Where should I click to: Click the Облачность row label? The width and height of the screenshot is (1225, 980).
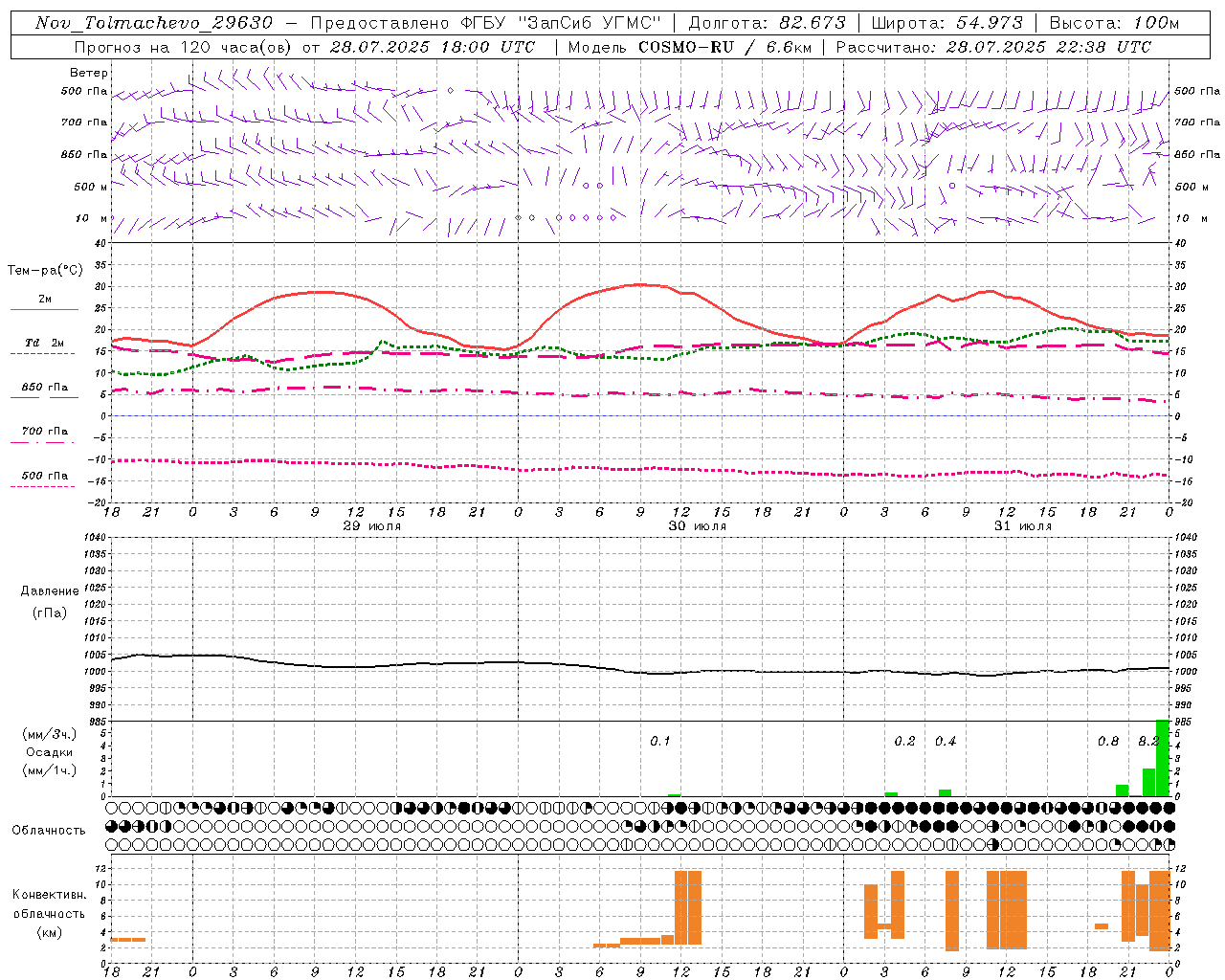(49, 831)
